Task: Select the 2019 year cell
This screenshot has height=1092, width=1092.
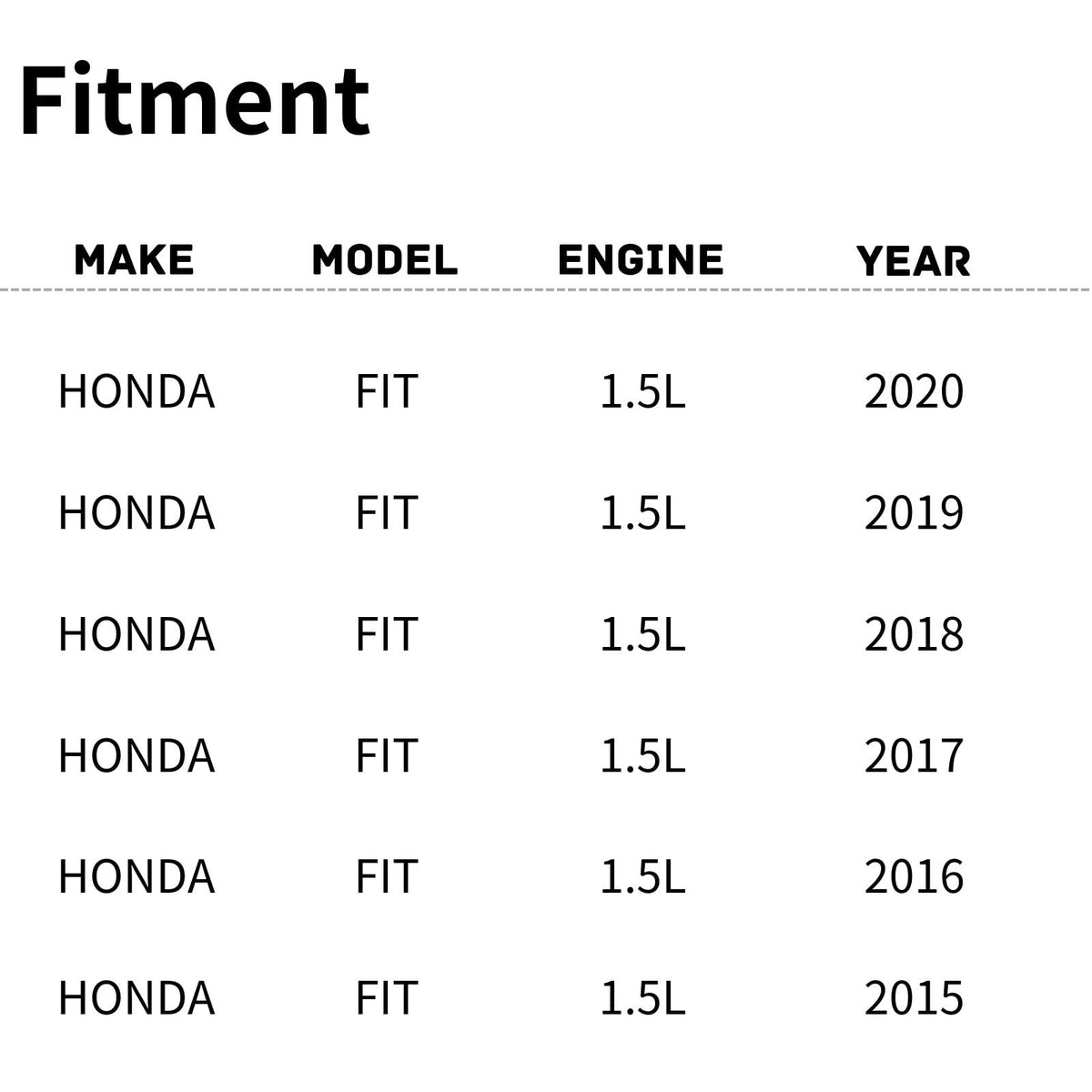Action: 914,513
